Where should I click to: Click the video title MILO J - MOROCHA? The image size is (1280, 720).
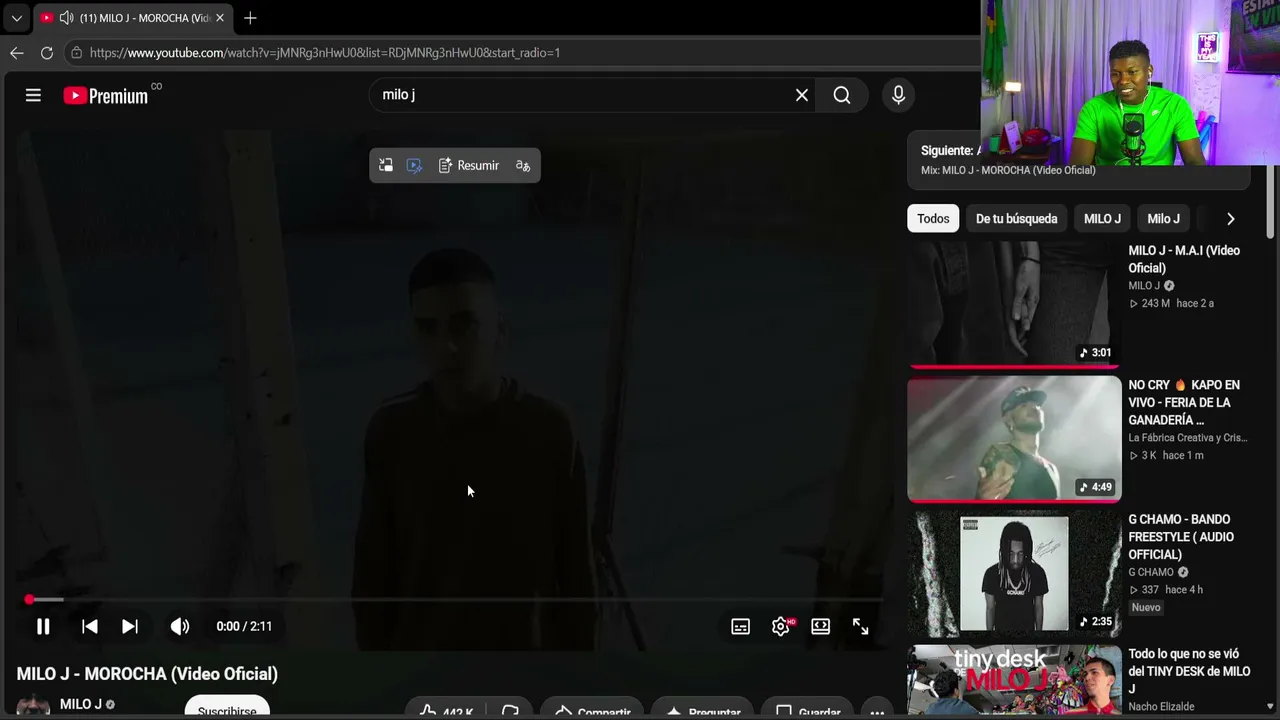pyautogui.click(x=147, y=674)
